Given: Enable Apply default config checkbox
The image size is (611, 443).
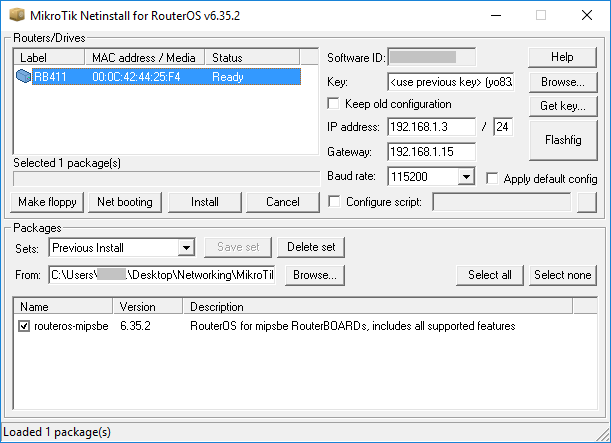Looking at the screenshot, I should click(x=492, y=179).
